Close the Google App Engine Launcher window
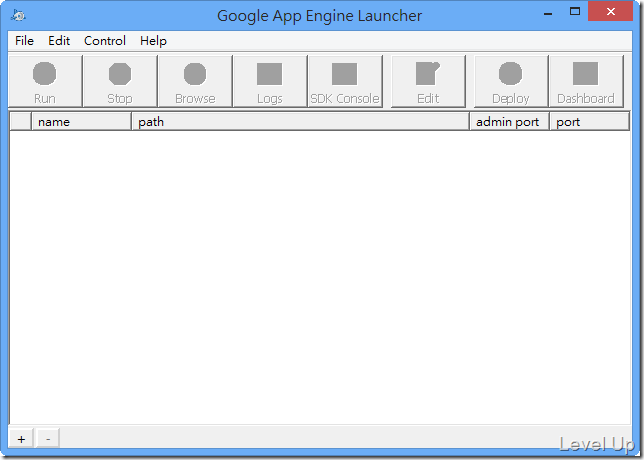 (610, 11)
